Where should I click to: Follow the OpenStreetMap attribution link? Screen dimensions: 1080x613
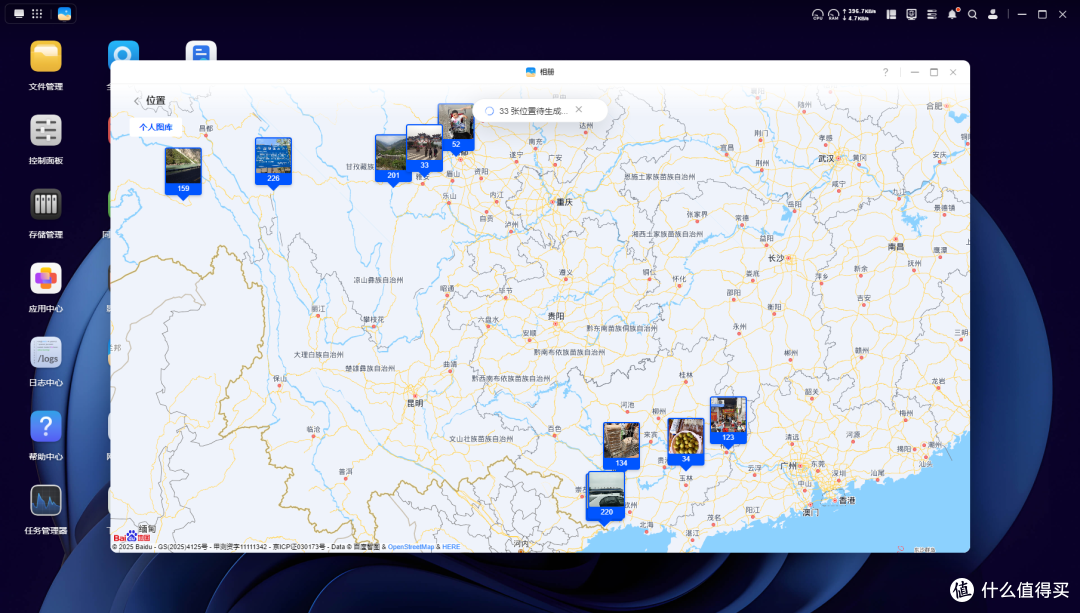coord(411,547)
